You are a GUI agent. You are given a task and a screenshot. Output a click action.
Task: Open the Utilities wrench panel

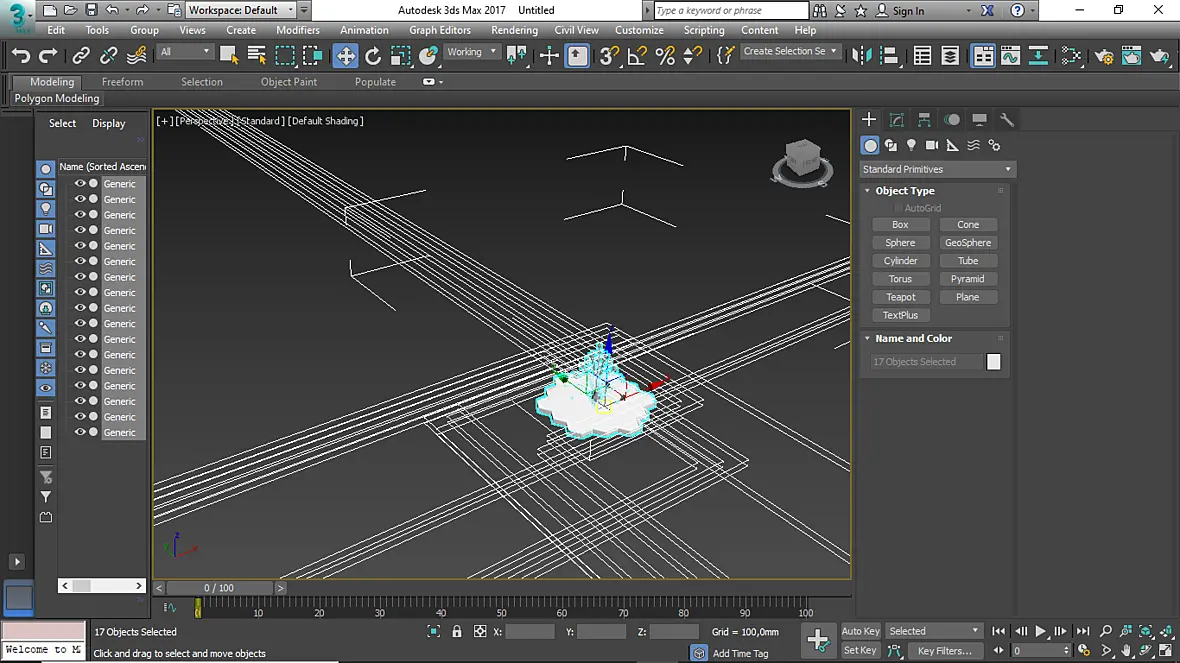pyautogui.click(x=1007, y=120)
